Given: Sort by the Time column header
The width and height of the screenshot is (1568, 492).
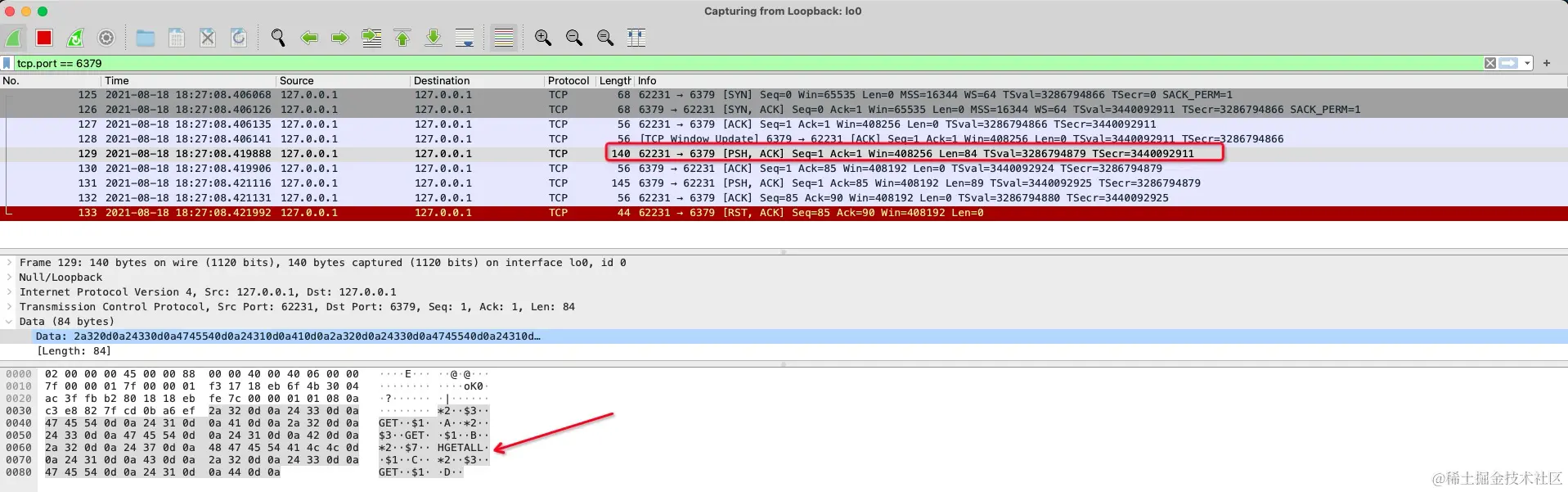Looking at the screenshot, I should point(189,80).
